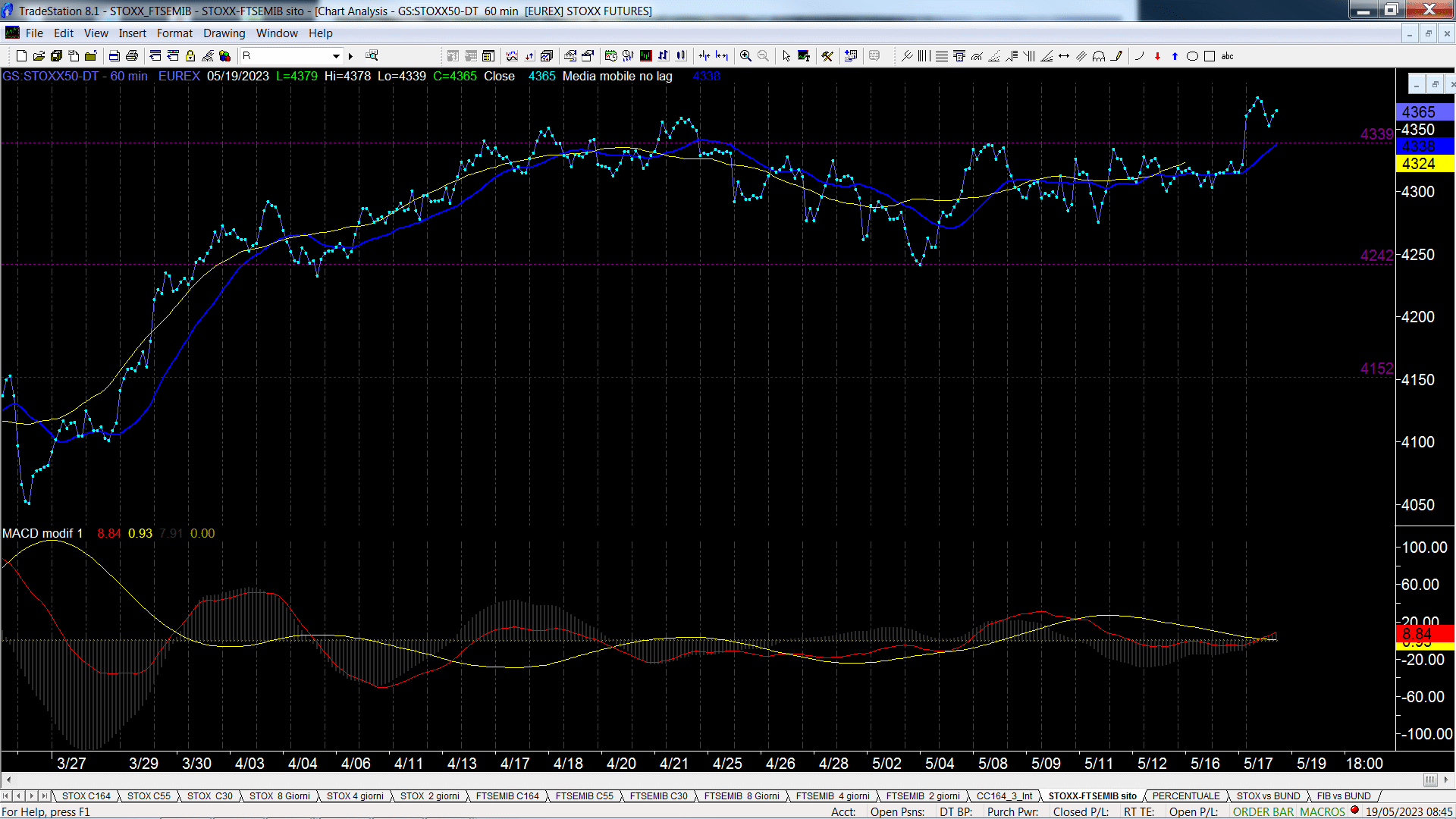Select the rectangle drawing tool
The image size is (1456, 819).
click(x=1210, y=56)
